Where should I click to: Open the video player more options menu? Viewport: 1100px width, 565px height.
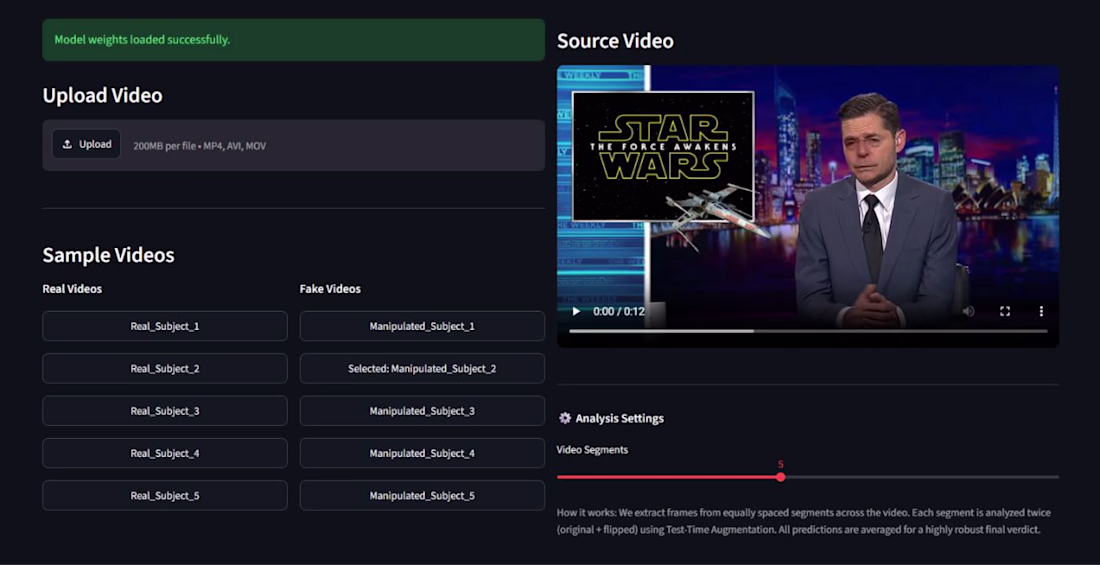1041,311
